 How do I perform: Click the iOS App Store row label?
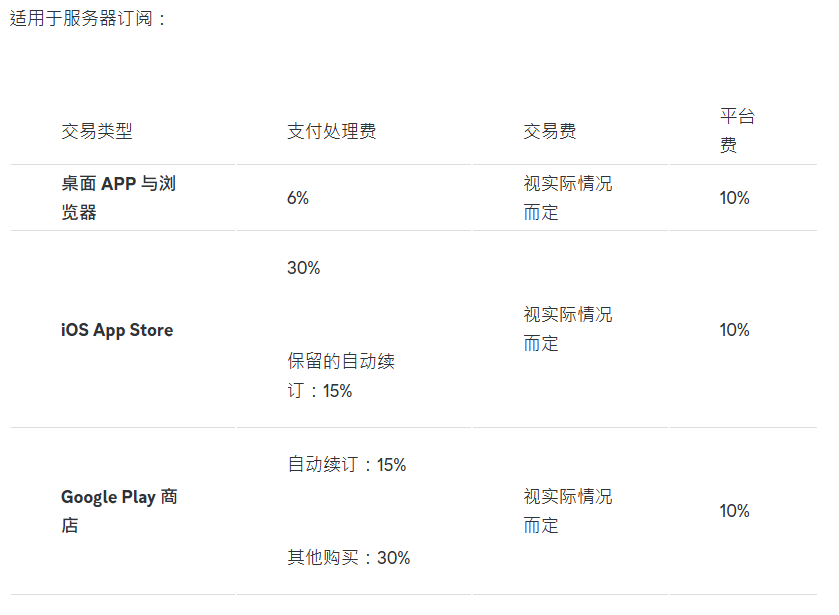point(117,330)
